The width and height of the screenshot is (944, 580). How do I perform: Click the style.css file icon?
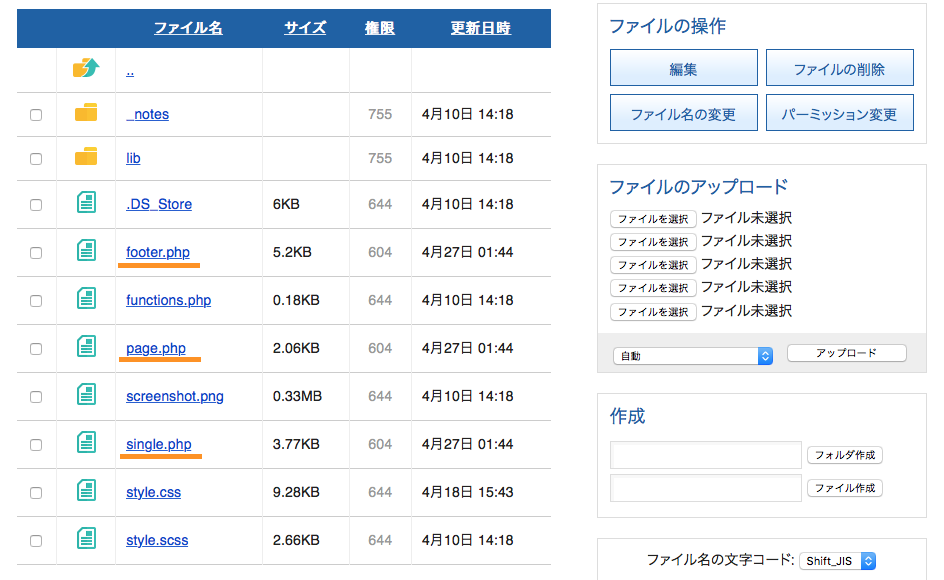tap(86, 490)
